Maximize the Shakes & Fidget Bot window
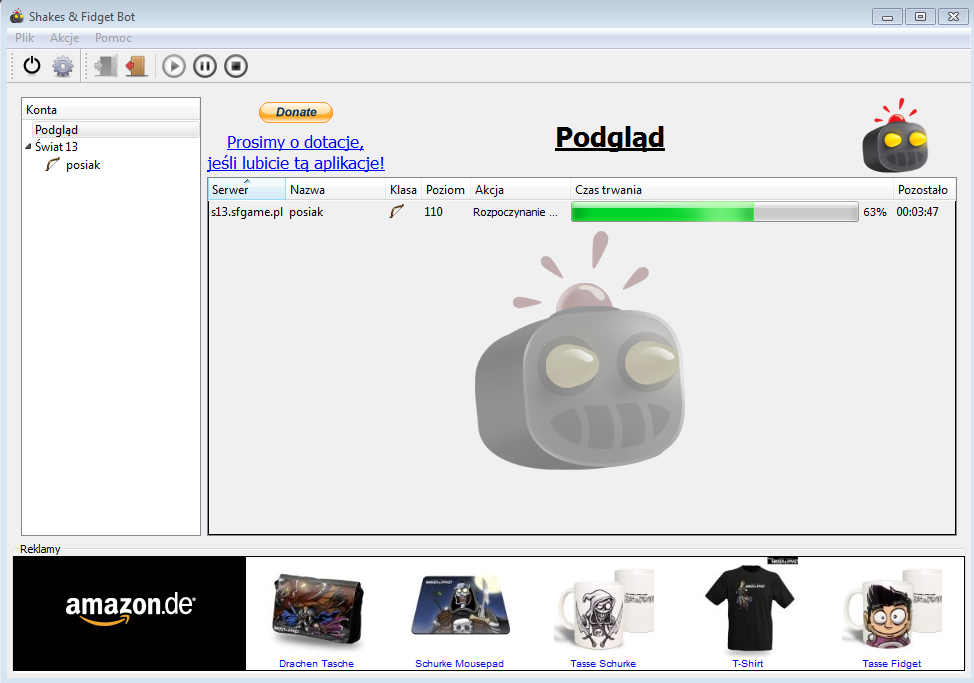Image resolution: width=974 pixels, height=683 pixels. (x=921, y=17)
